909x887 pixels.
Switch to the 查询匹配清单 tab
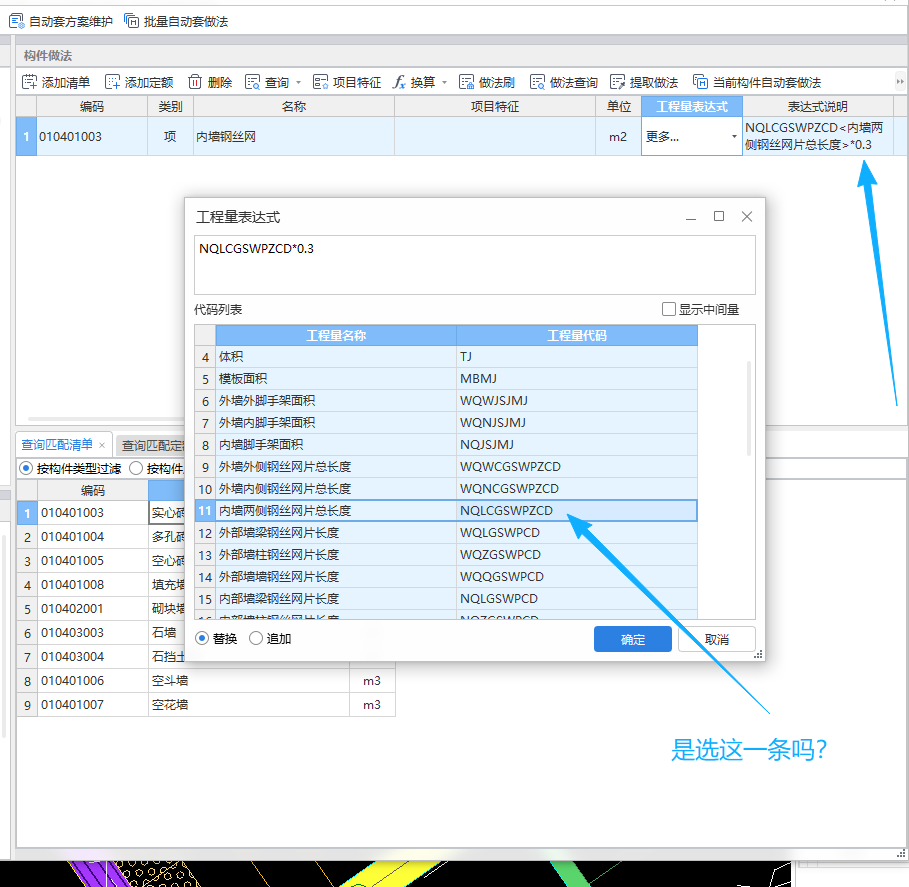pyautogui.click(x=57, y=445)
